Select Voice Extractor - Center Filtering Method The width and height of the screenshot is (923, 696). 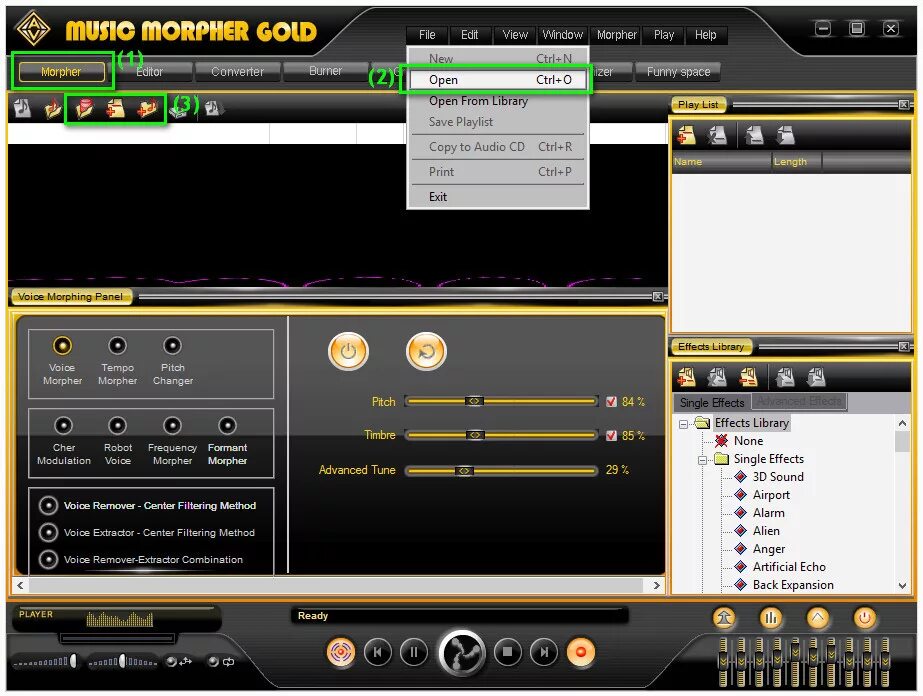48,532
